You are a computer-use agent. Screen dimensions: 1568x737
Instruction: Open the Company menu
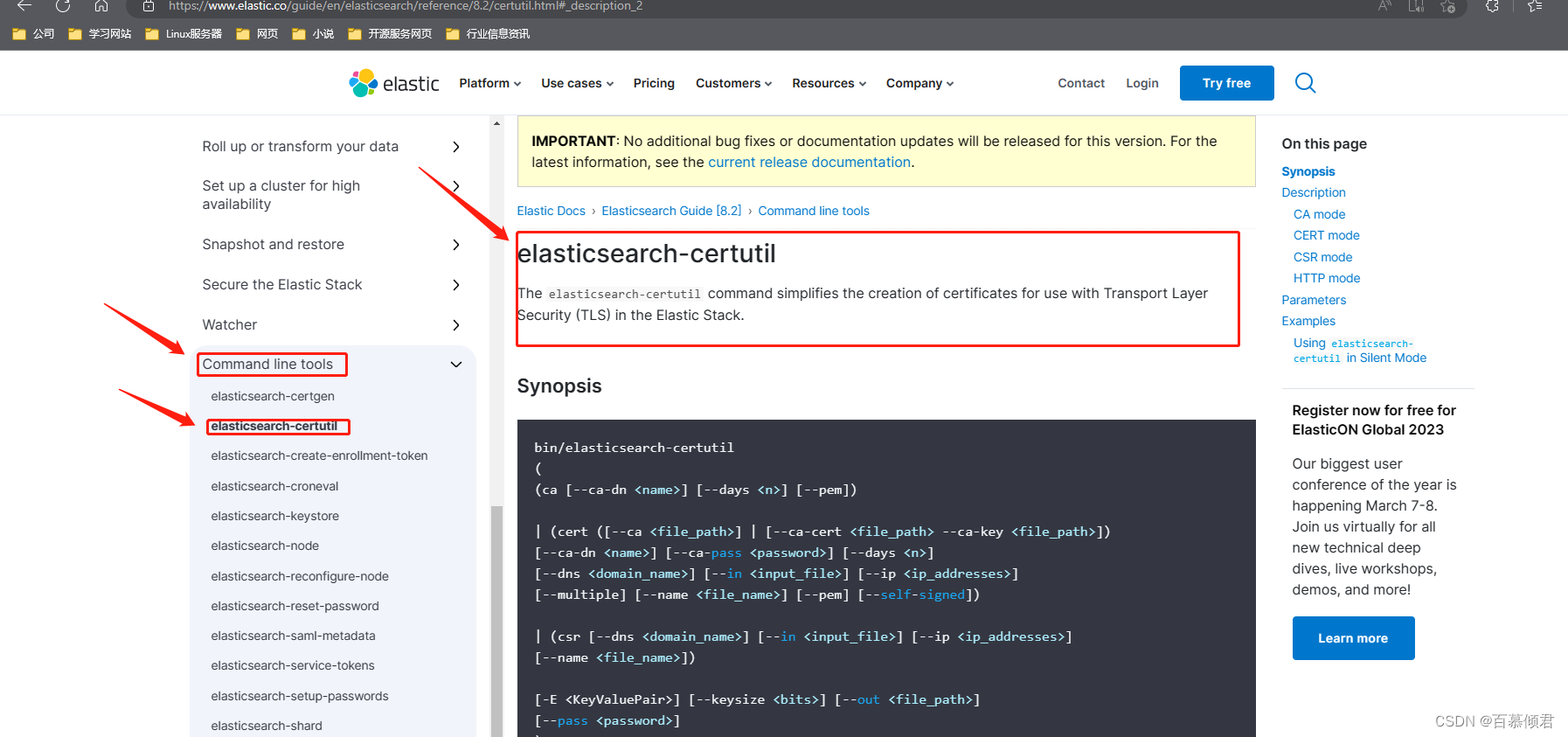(x=920, y=83)
